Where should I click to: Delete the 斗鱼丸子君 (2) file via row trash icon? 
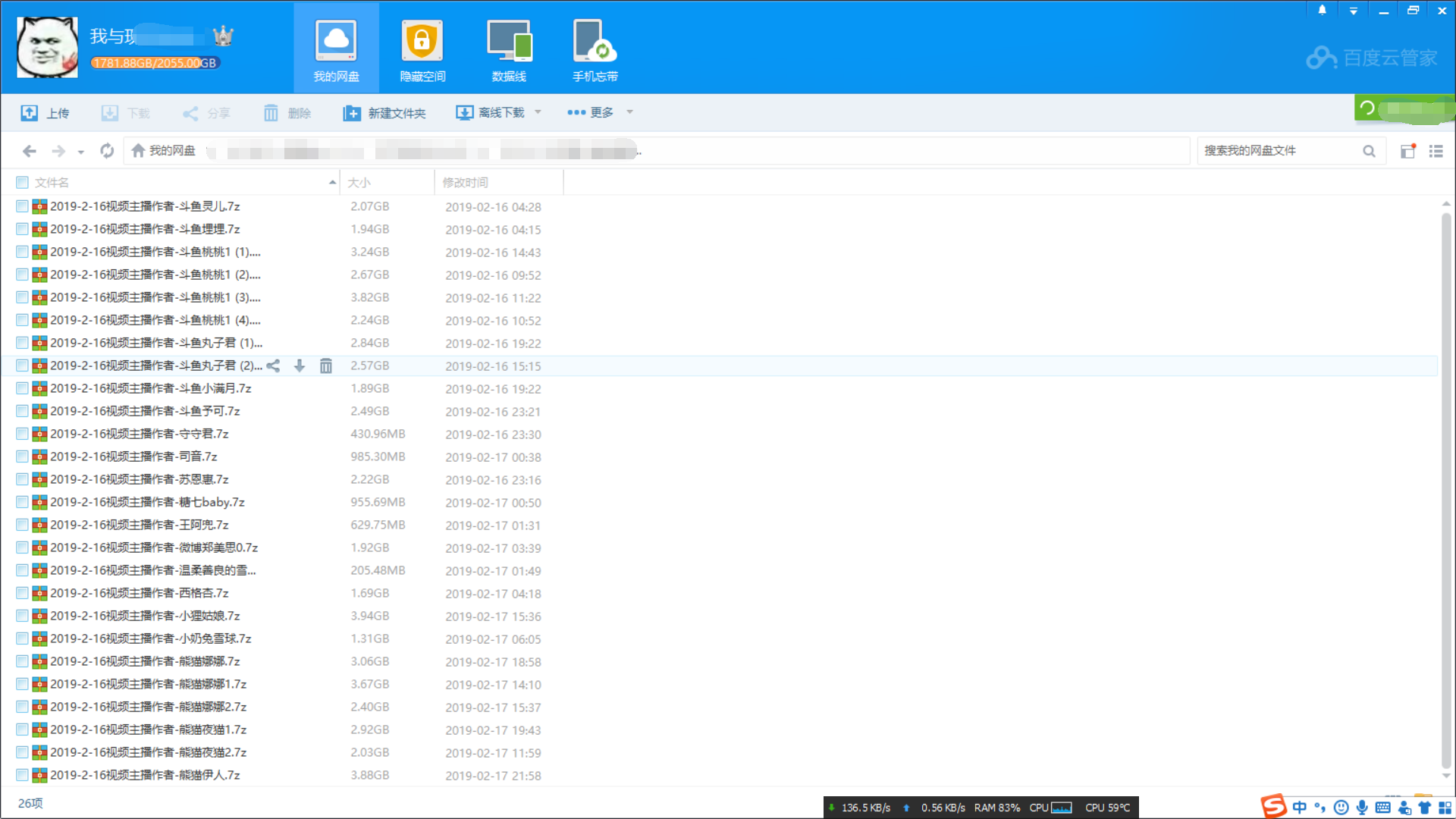[x=326, y=366]
